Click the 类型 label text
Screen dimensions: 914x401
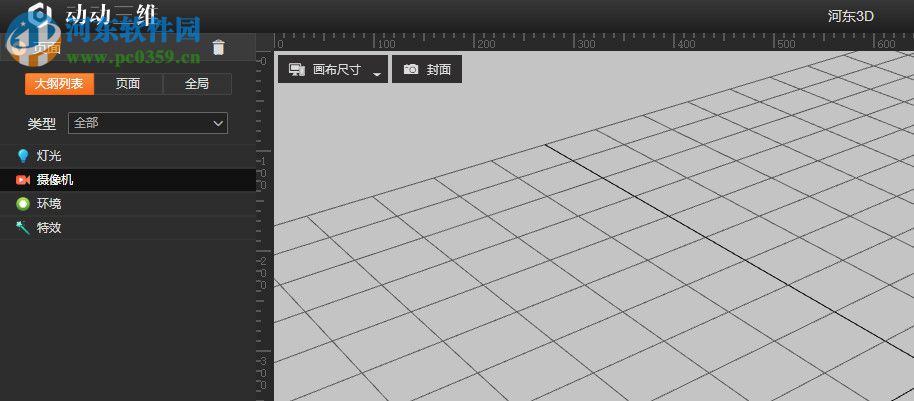pyautogui.click(x=41, y=124)
